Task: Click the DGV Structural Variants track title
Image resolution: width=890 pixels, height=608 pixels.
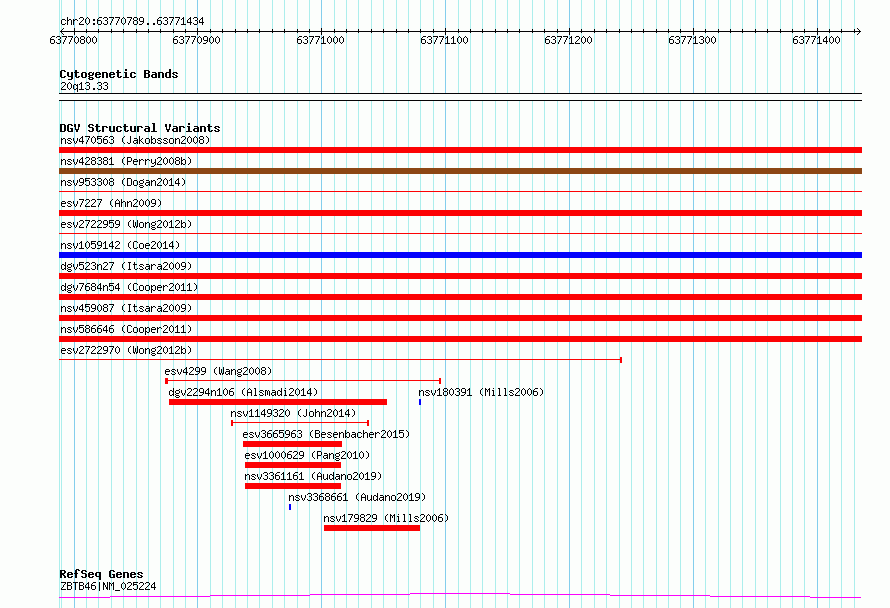Action: tap(140, 128)
